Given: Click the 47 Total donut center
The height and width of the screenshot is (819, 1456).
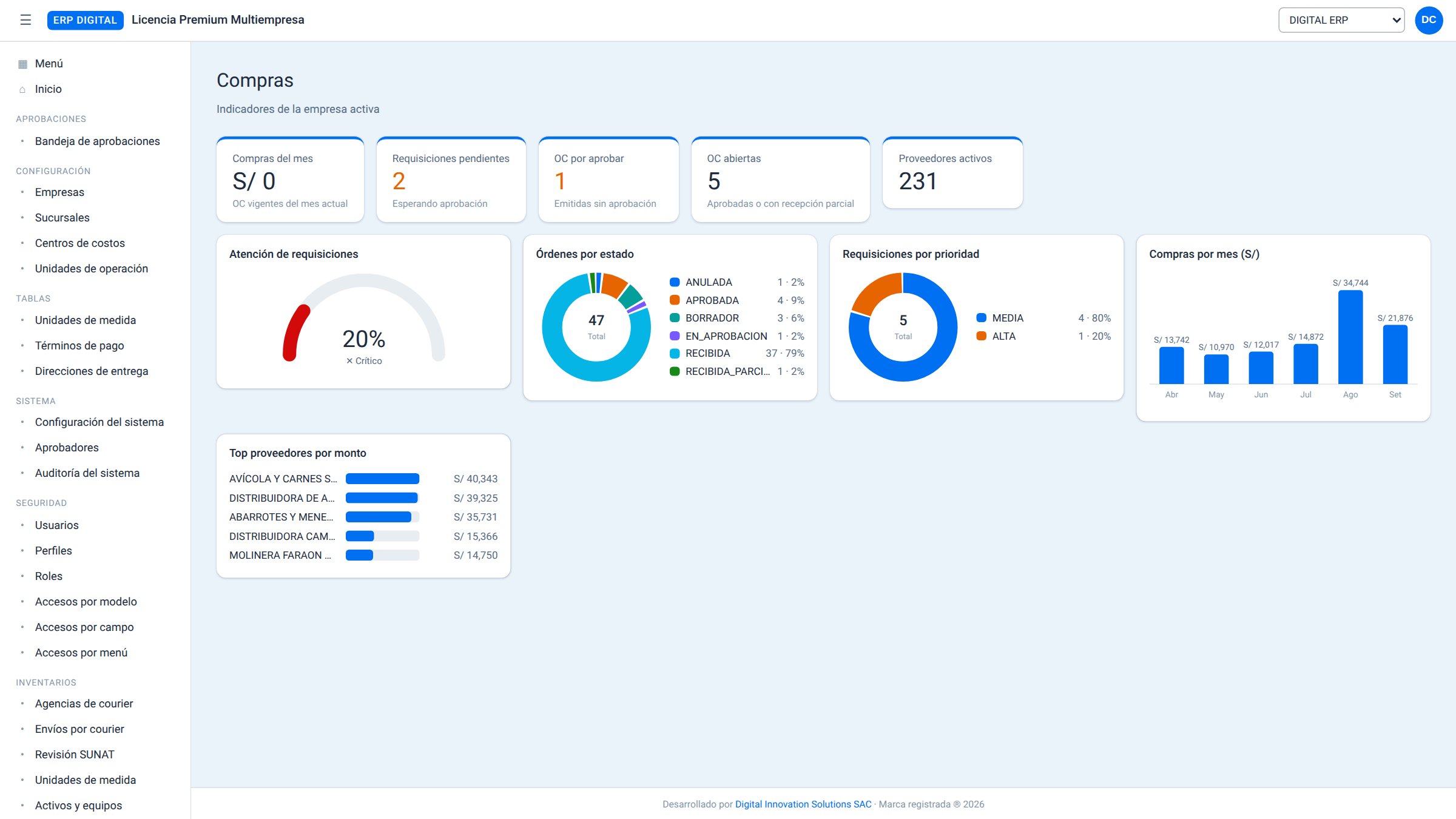Looking at the screenshot, I should (x=596, y=326).
